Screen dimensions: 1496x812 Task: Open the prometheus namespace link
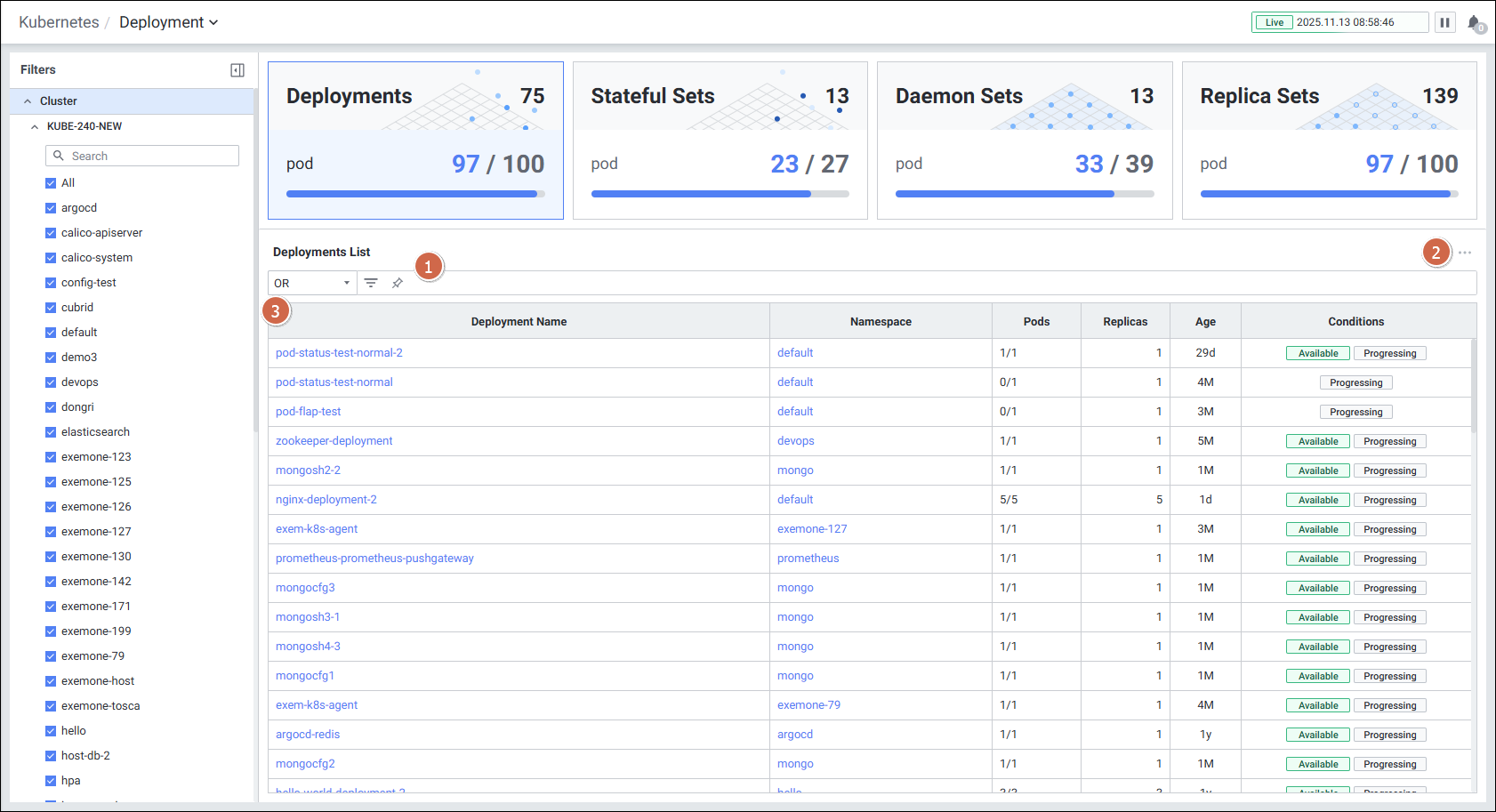[808, 559]
